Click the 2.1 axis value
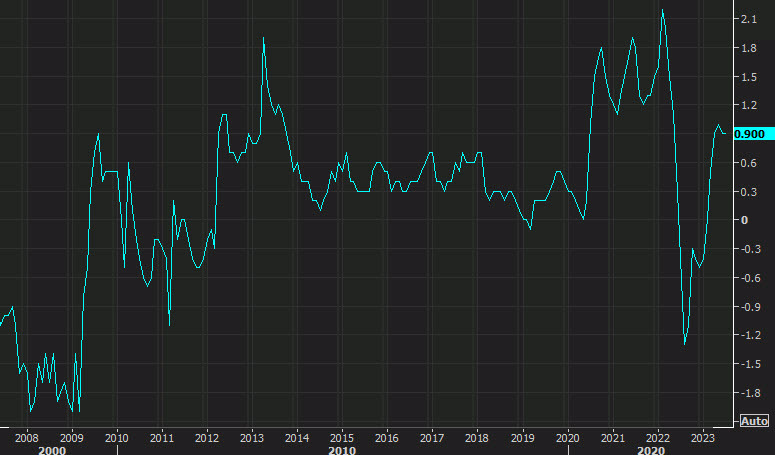 coord(749,19)
